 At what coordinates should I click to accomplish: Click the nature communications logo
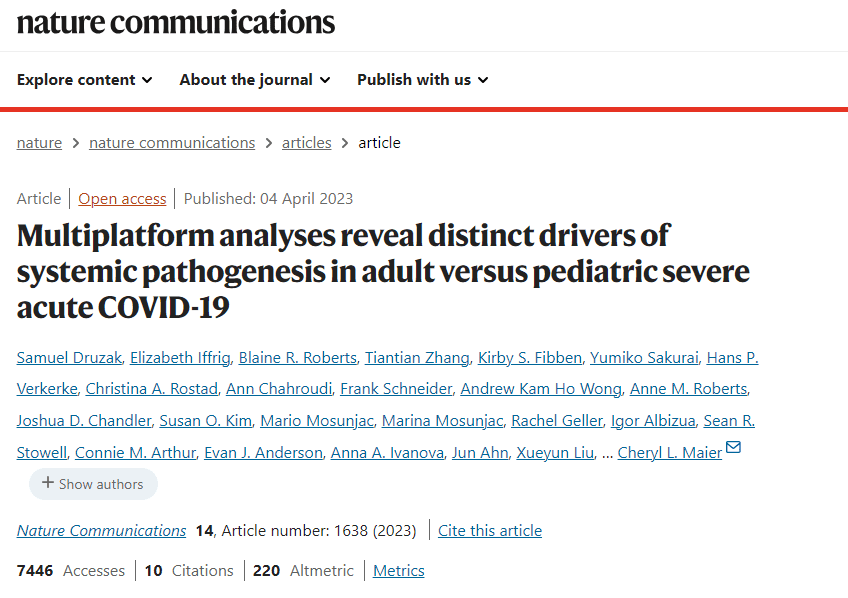tap(175, 22)
